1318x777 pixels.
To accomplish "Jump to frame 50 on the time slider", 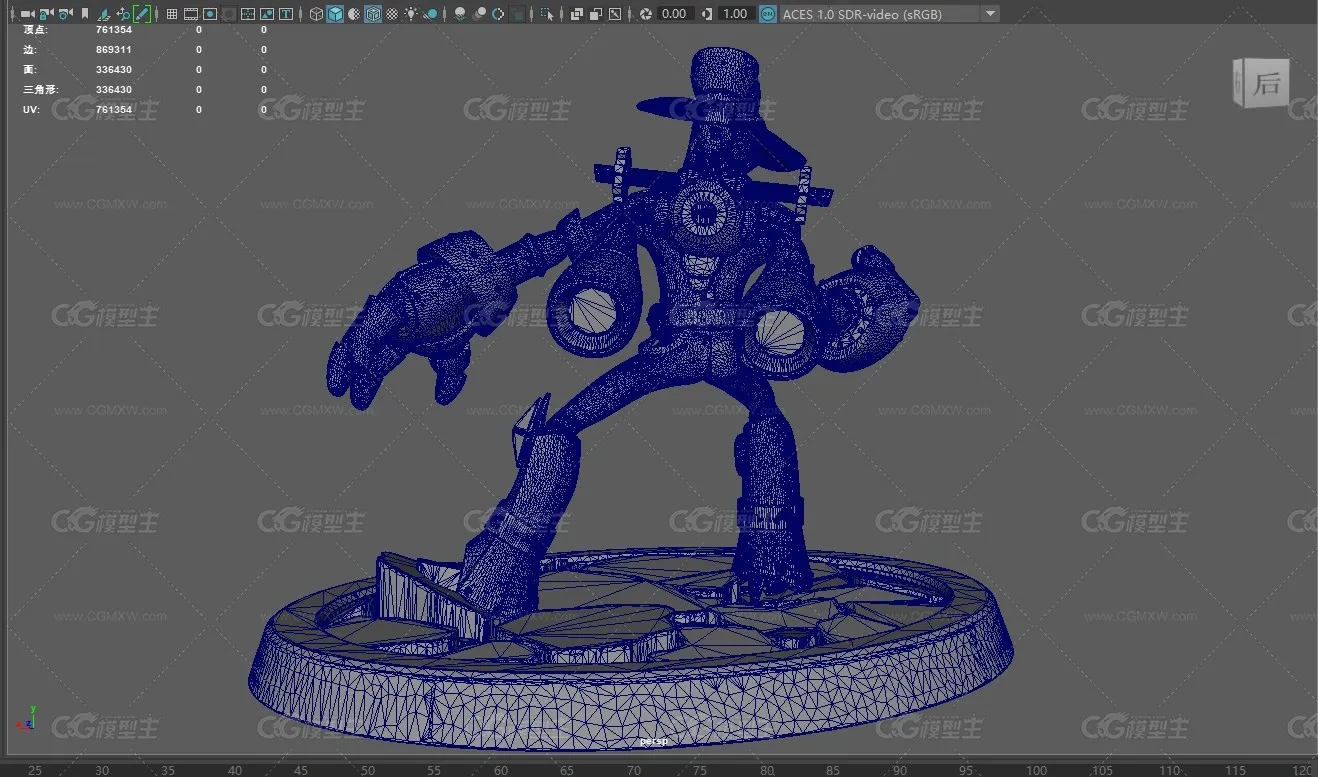I will coord(368,770).
